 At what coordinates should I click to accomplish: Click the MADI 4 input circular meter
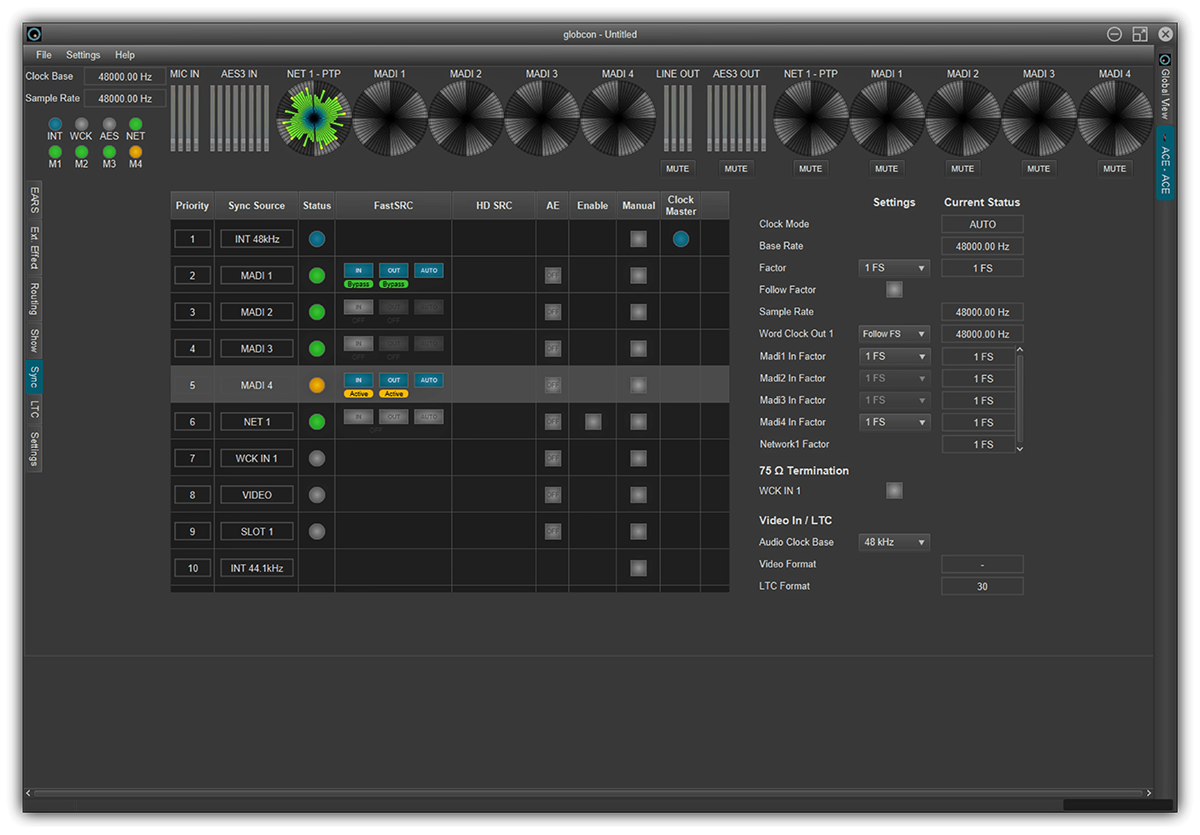pyautogui.click(x=618, y=118)
